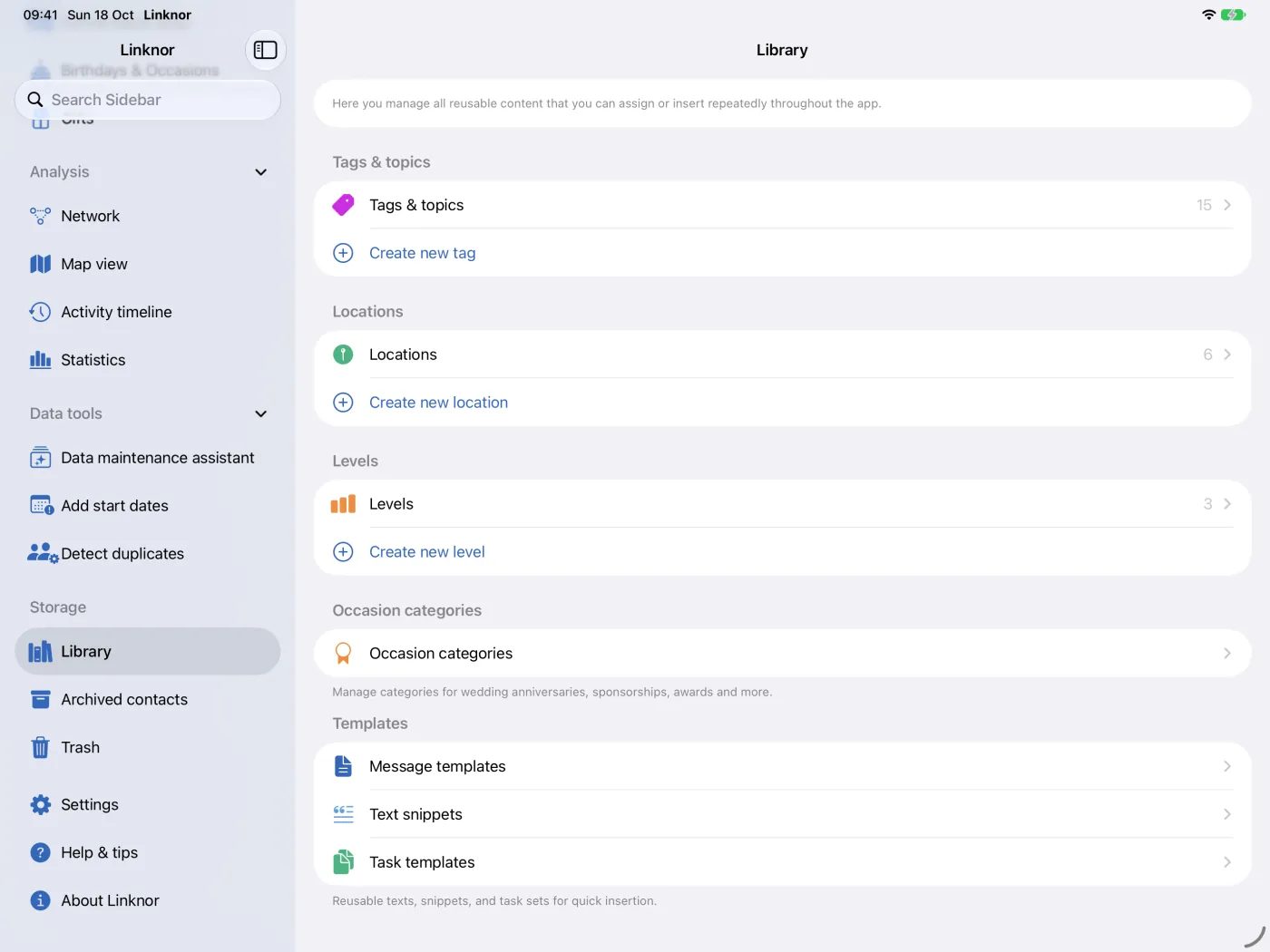
Task: Click Create new tag
Action: (x=422, y=253)
